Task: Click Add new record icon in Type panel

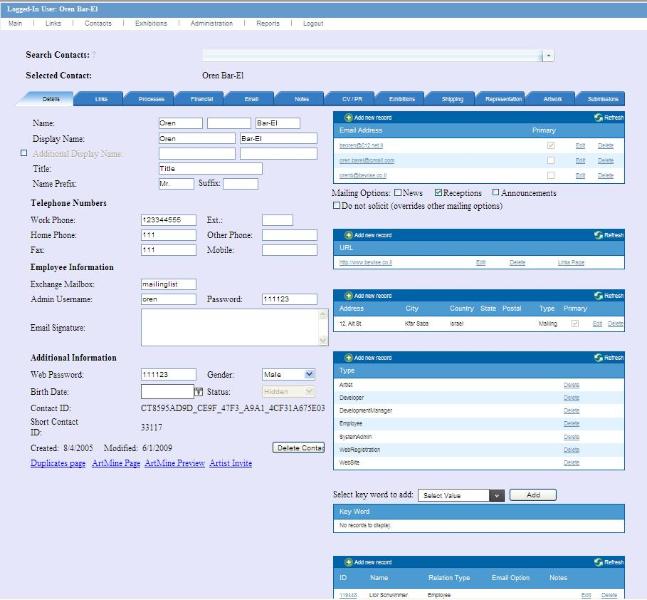Action: [348, 358]
